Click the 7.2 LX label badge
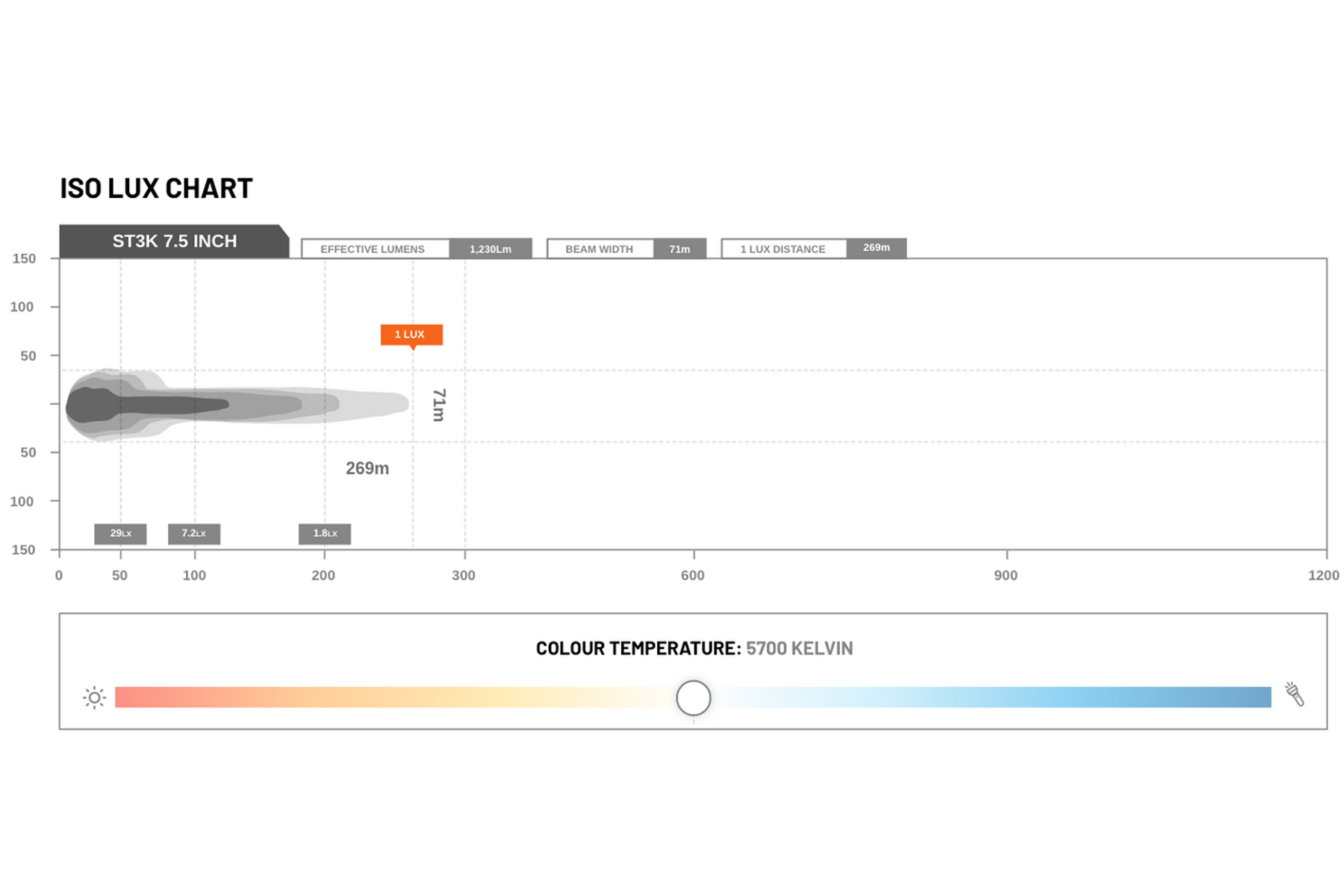 194,533
